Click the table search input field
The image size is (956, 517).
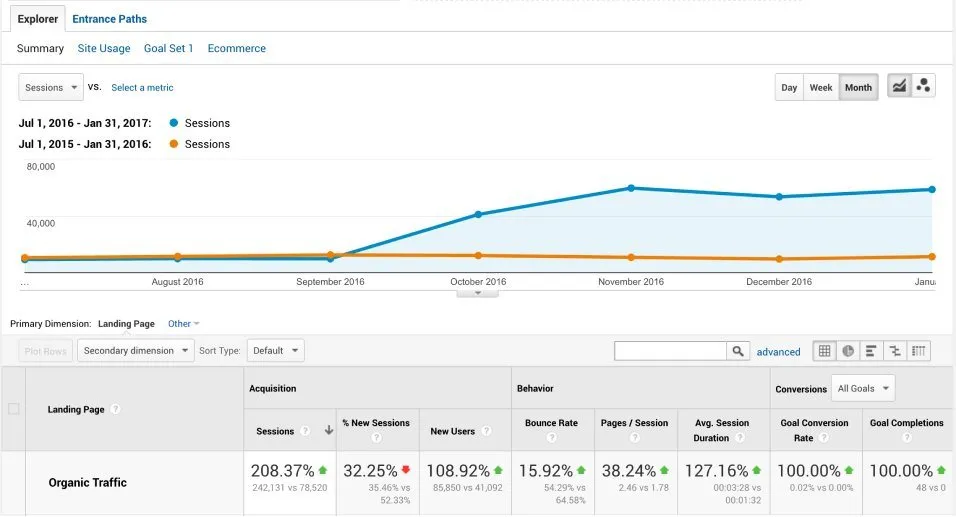pos(670,351)
